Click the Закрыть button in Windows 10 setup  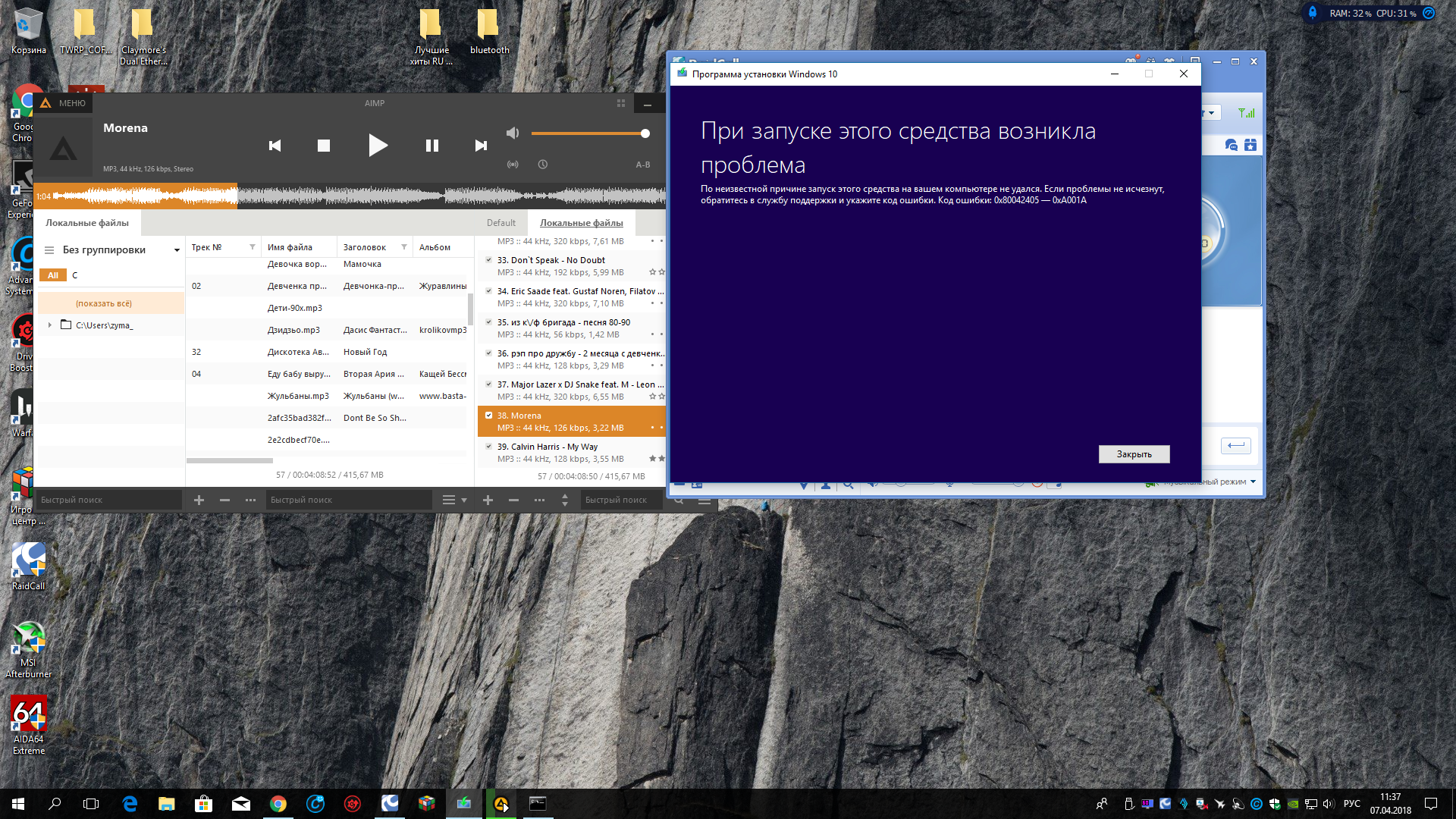(1134, 454)
